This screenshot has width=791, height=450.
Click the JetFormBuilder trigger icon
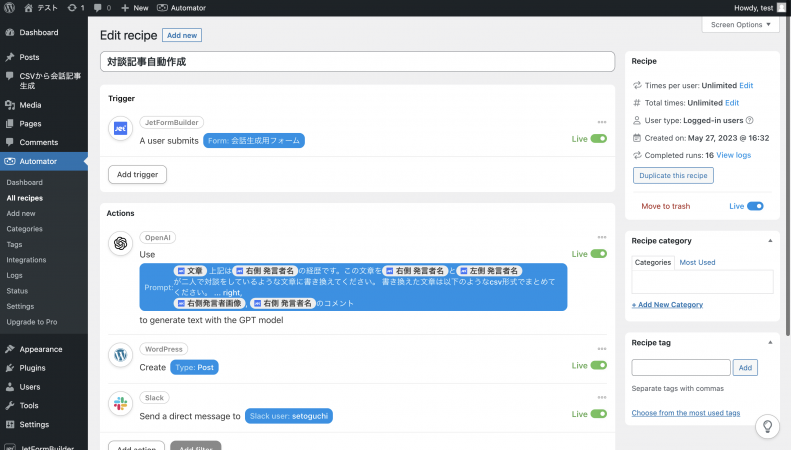(121, 129)
